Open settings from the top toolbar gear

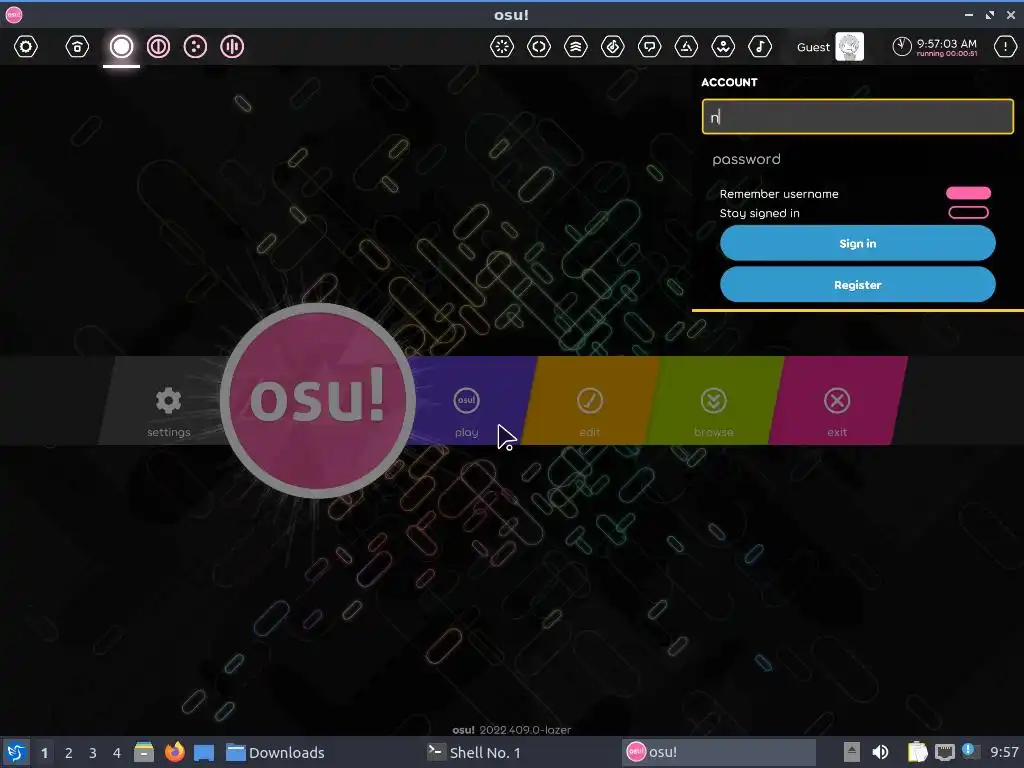(26, 46)
